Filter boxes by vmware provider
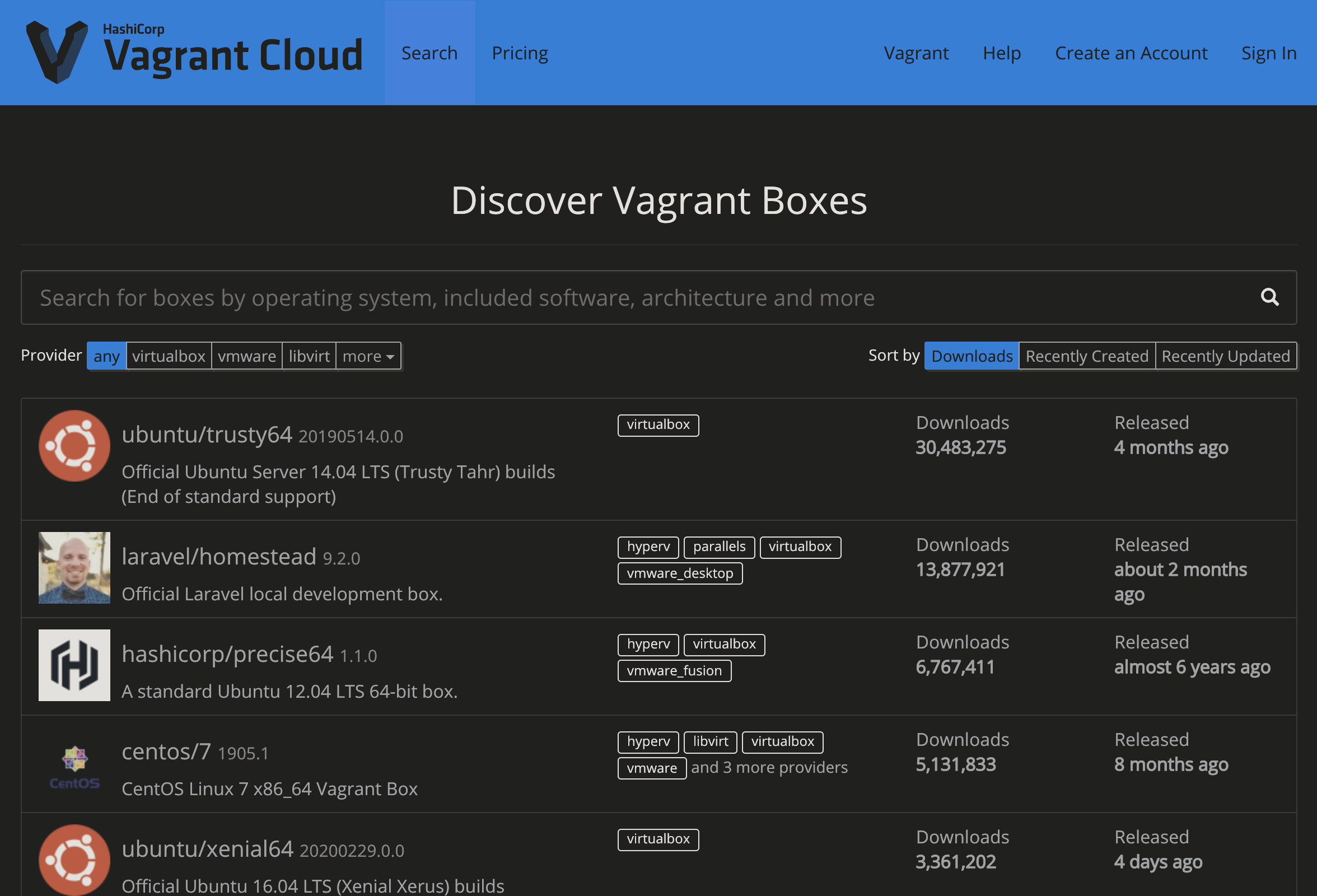 coord(246,356)
